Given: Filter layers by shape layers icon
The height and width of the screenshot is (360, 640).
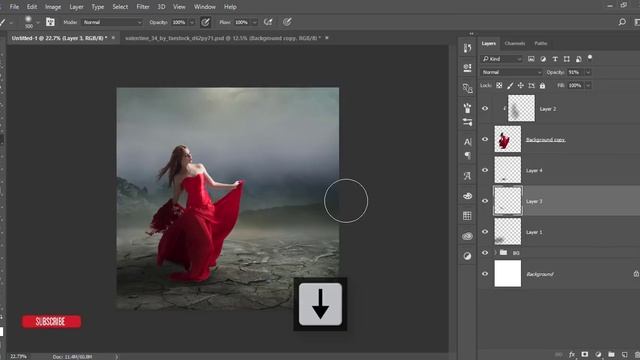Looking at the screenshot, I should click(x=567, y=59).
